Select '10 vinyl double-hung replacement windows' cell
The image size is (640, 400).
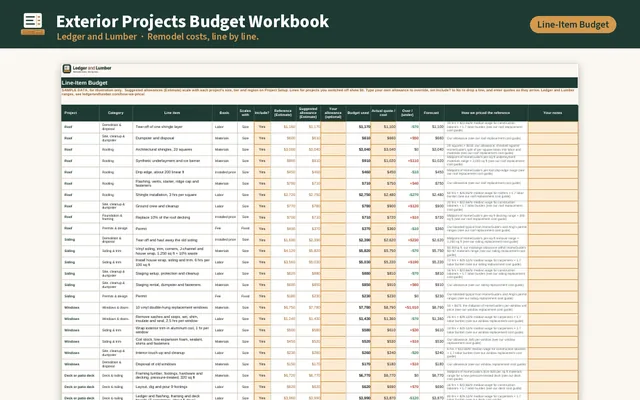point(172,308)
